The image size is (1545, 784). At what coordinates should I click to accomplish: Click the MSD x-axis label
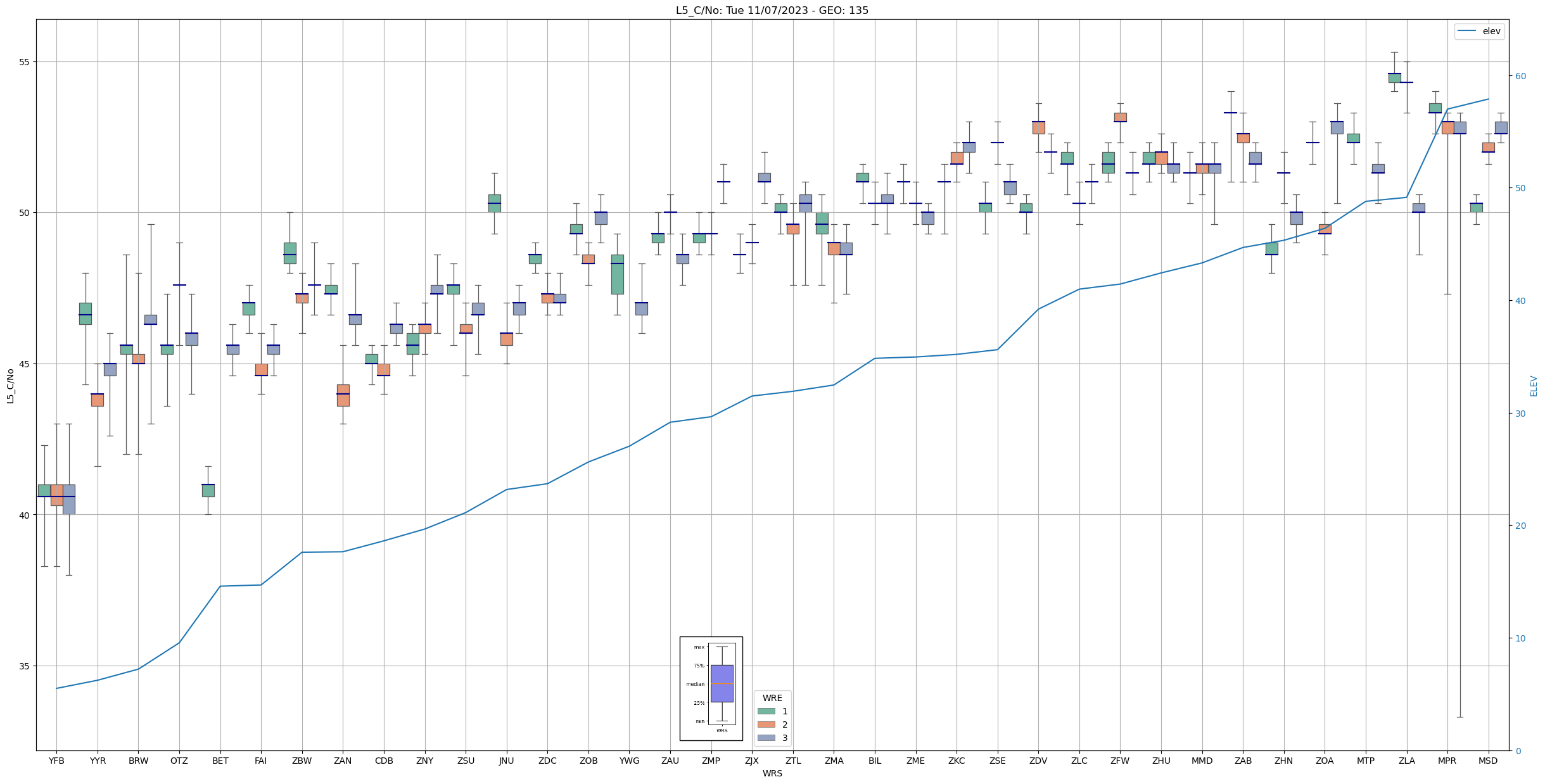tap(1488, 761)
